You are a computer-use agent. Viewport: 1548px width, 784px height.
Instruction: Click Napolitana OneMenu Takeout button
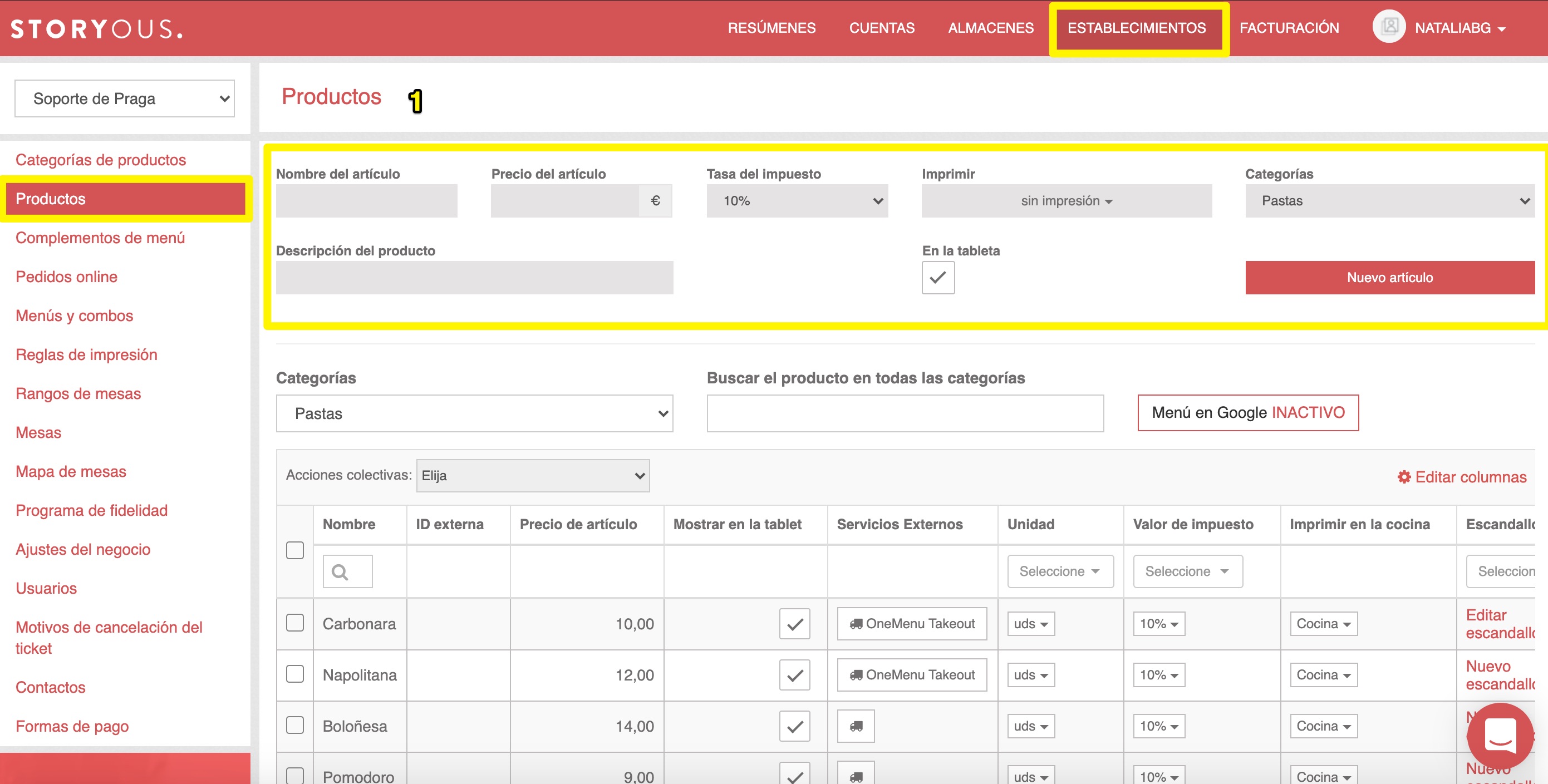(912, 674)
